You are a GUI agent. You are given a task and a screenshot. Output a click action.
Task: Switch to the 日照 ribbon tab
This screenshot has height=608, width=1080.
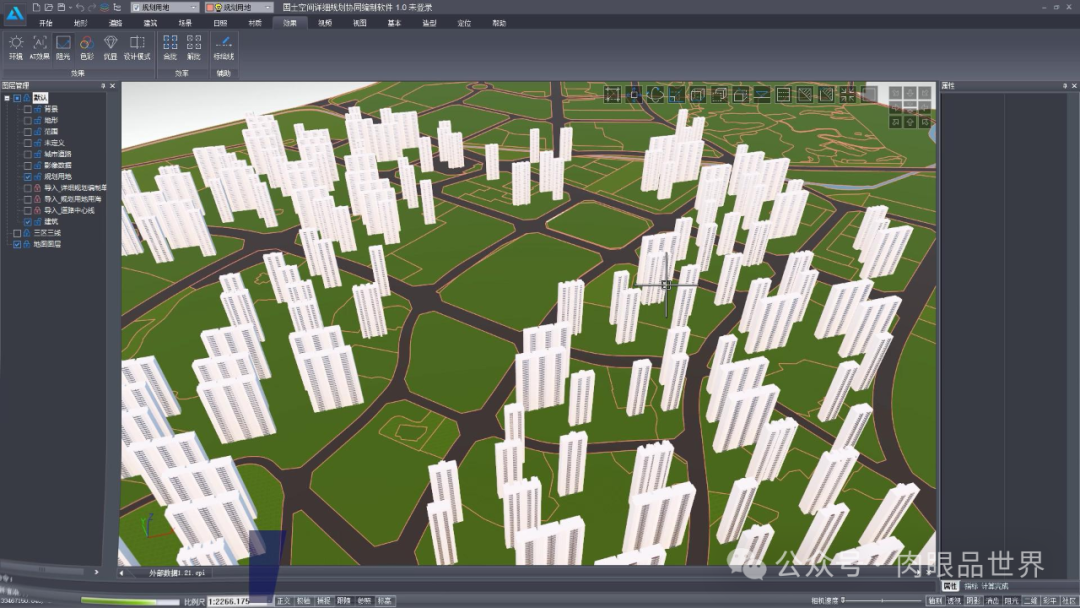coord(220,23)
